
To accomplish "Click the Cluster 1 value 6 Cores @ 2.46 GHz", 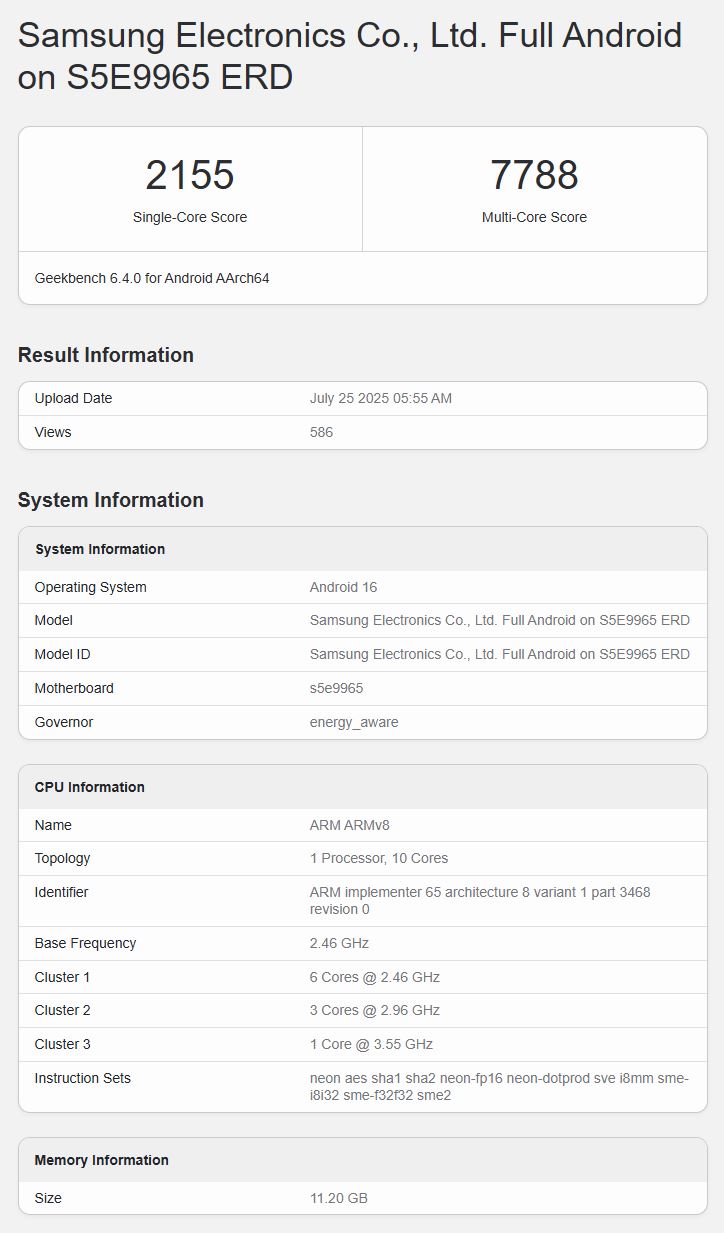I will [375, 977].
